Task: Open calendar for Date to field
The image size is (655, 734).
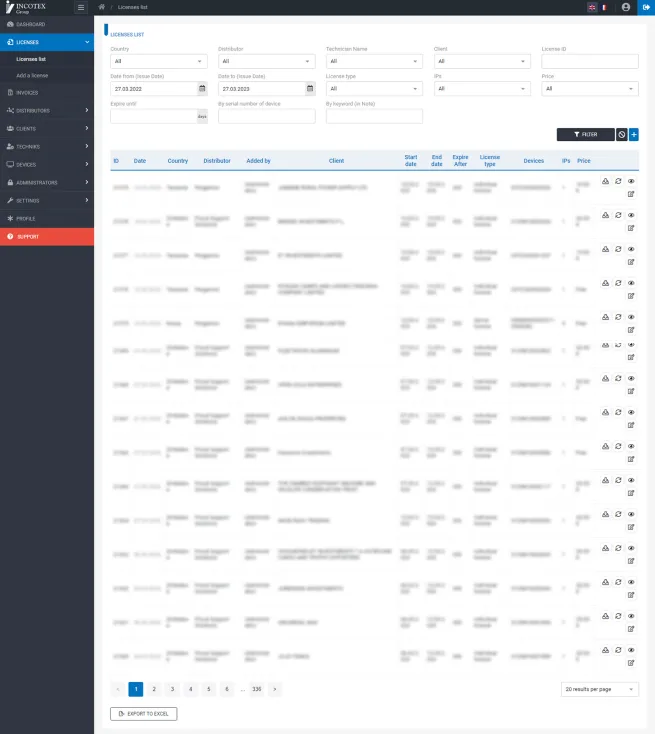Action: tap(310, 88)
